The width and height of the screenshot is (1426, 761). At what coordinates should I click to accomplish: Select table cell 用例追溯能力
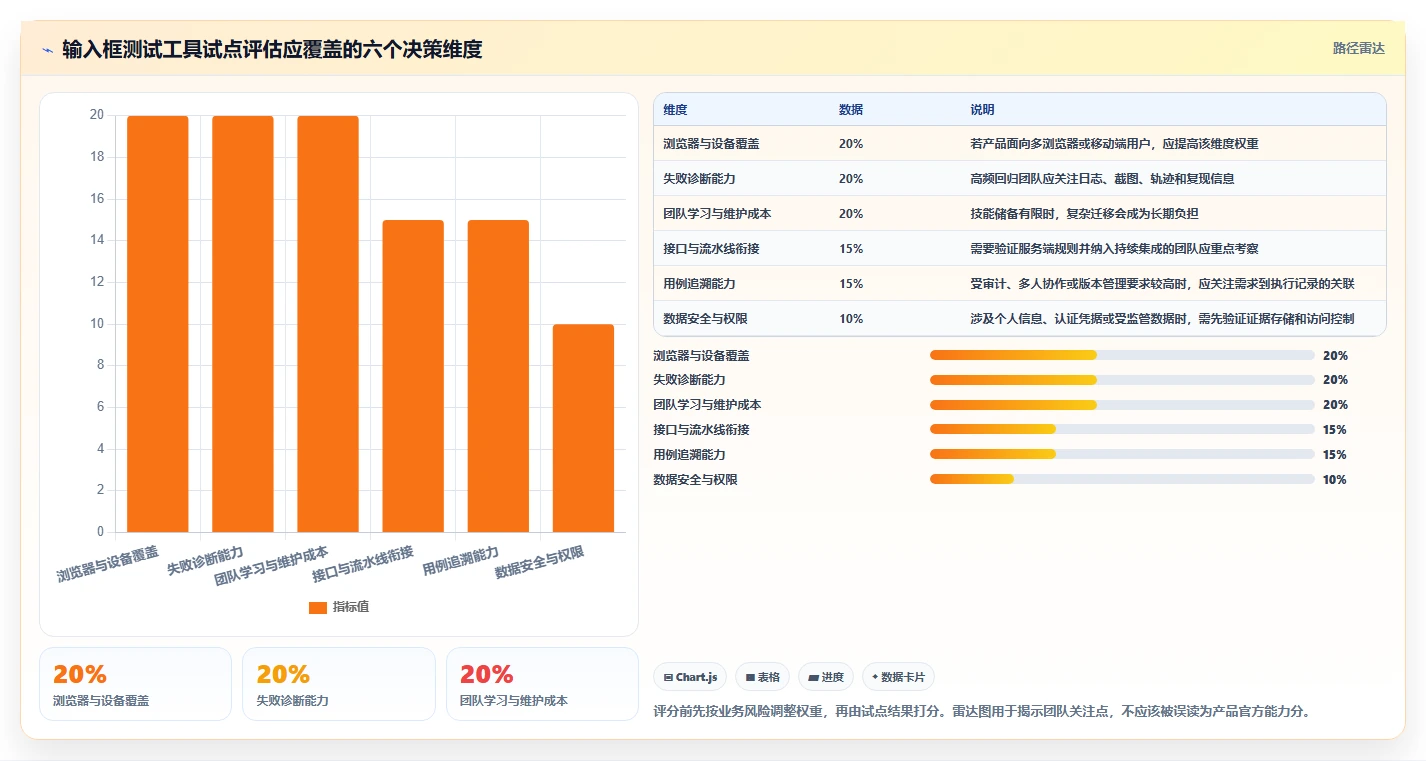pos(699,284)
